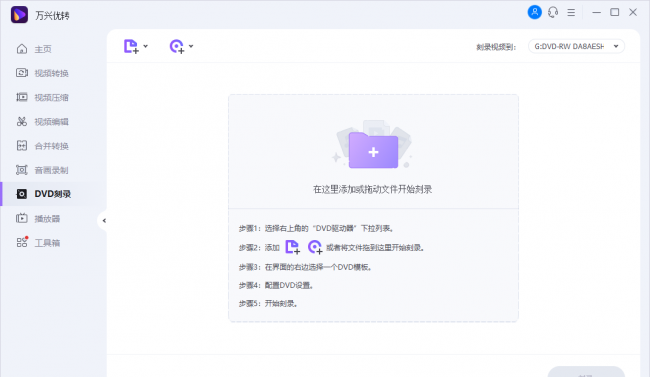Click the video convert sidebar icon
Viewport: 650px width, 377px height.
pyautogui.click(x=22, y=73)
